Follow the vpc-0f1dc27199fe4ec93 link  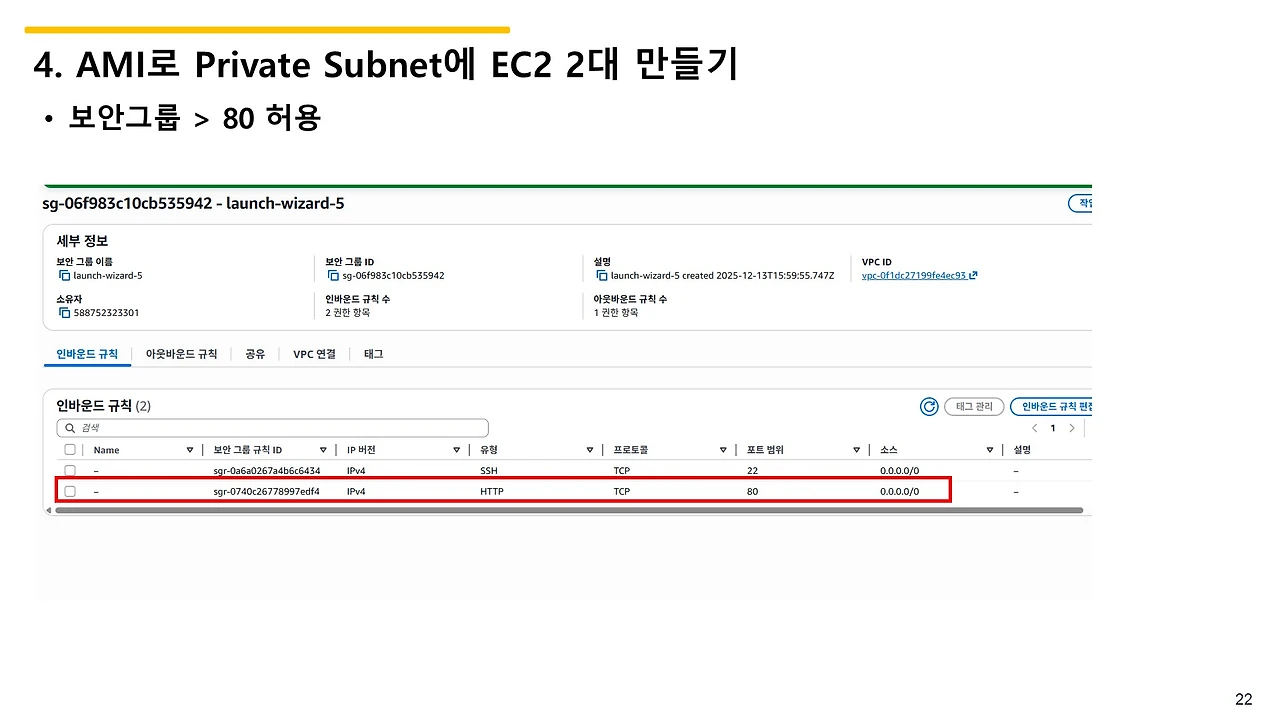pos(913,274)
